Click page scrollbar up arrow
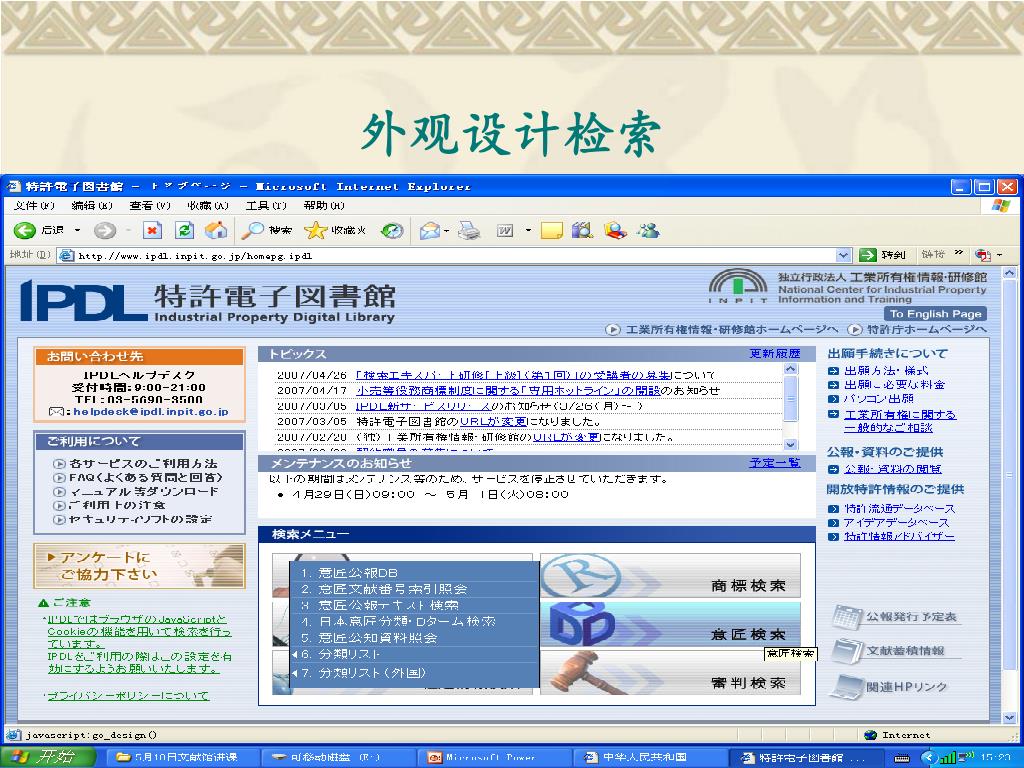 [x=1009, y=273]
